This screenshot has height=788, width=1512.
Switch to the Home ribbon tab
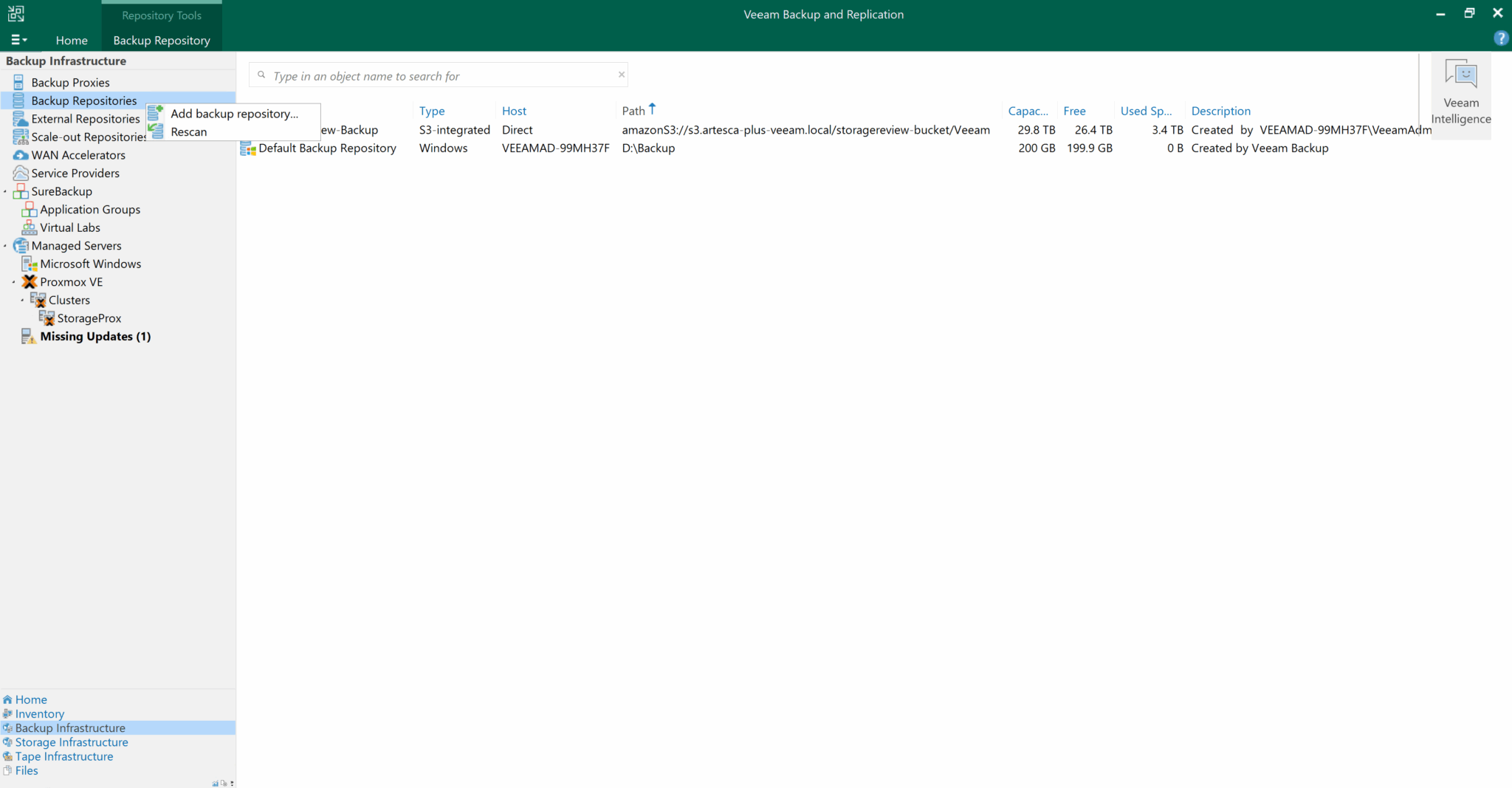point(72,41)
